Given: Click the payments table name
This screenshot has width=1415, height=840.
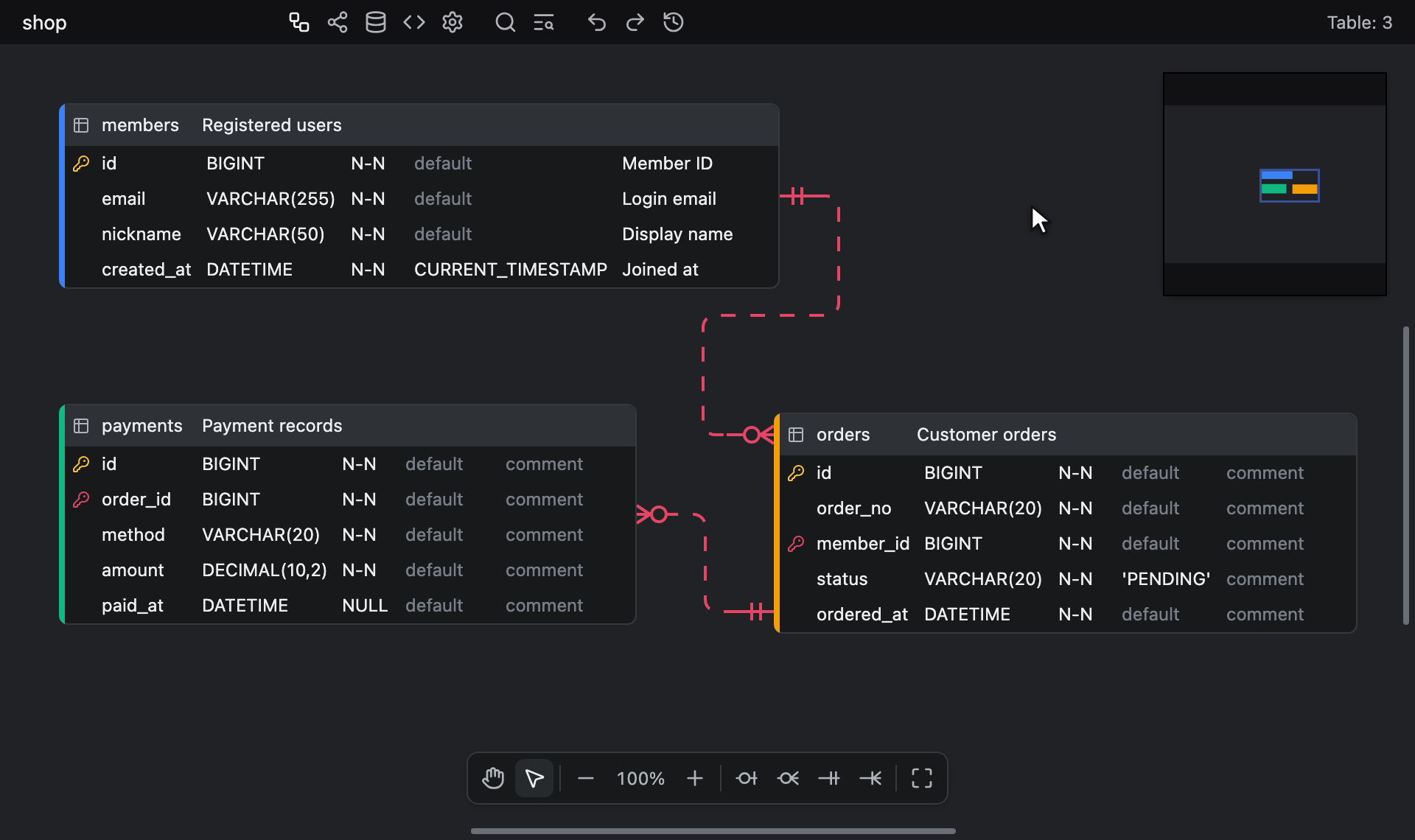Looking at the screenshot, I should (141, 426).
